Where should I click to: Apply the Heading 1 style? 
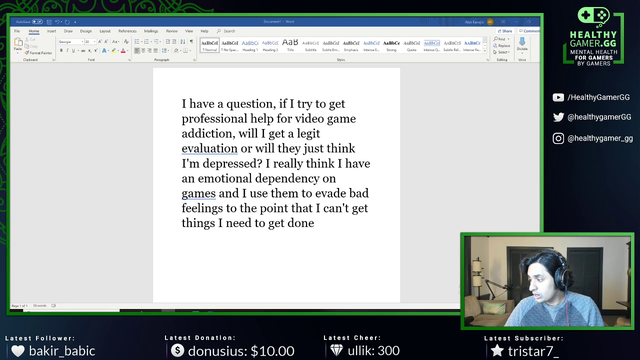click(250, 45)
